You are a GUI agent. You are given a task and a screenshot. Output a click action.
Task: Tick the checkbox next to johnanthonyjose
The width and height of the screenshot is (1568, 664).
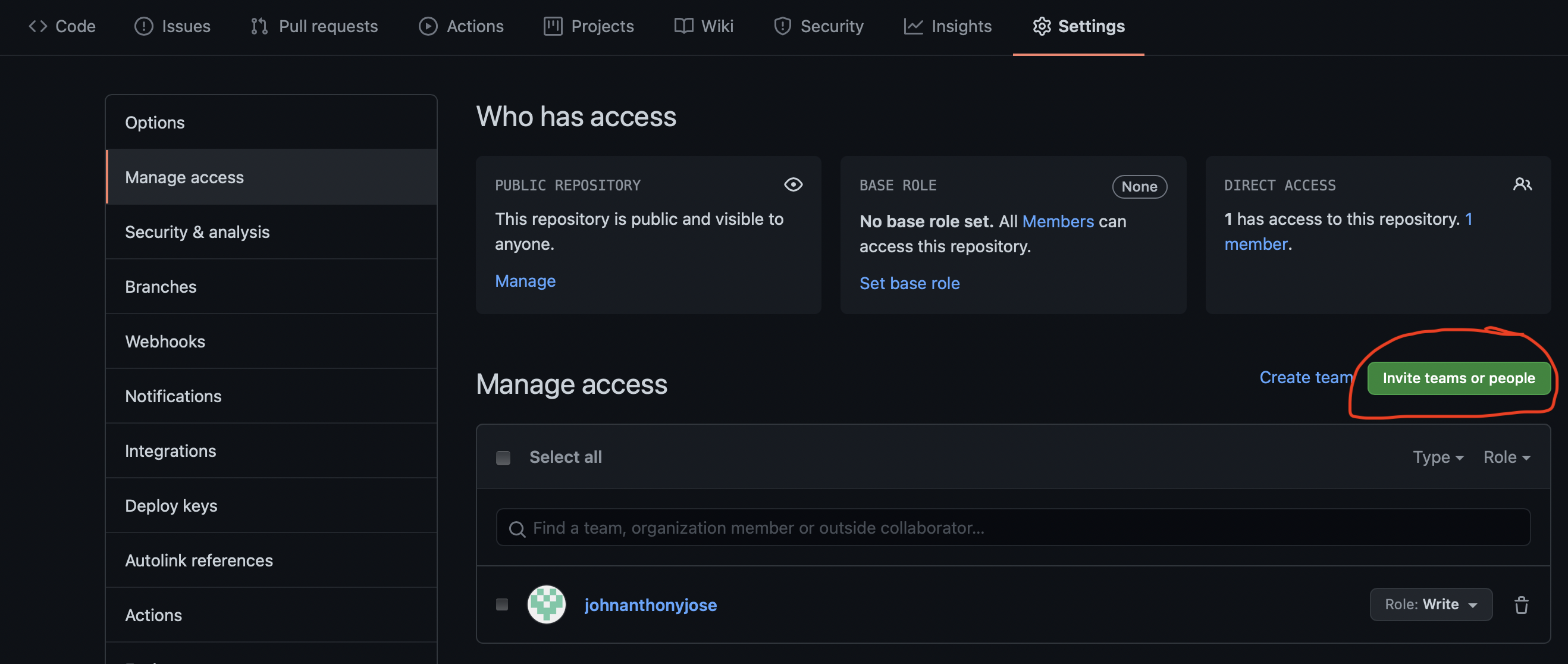501,605
